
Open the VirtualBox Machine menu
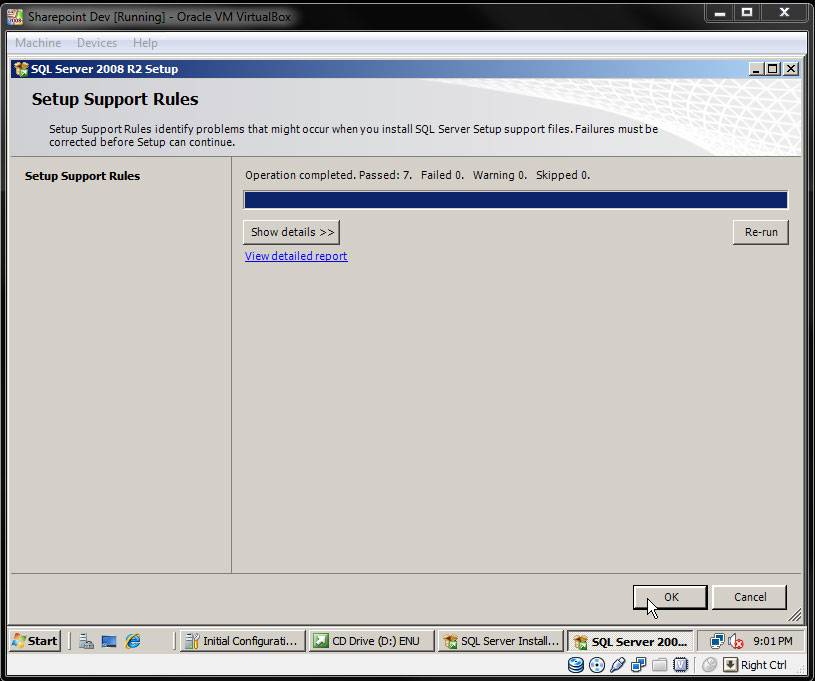click(x=38, y=43)
